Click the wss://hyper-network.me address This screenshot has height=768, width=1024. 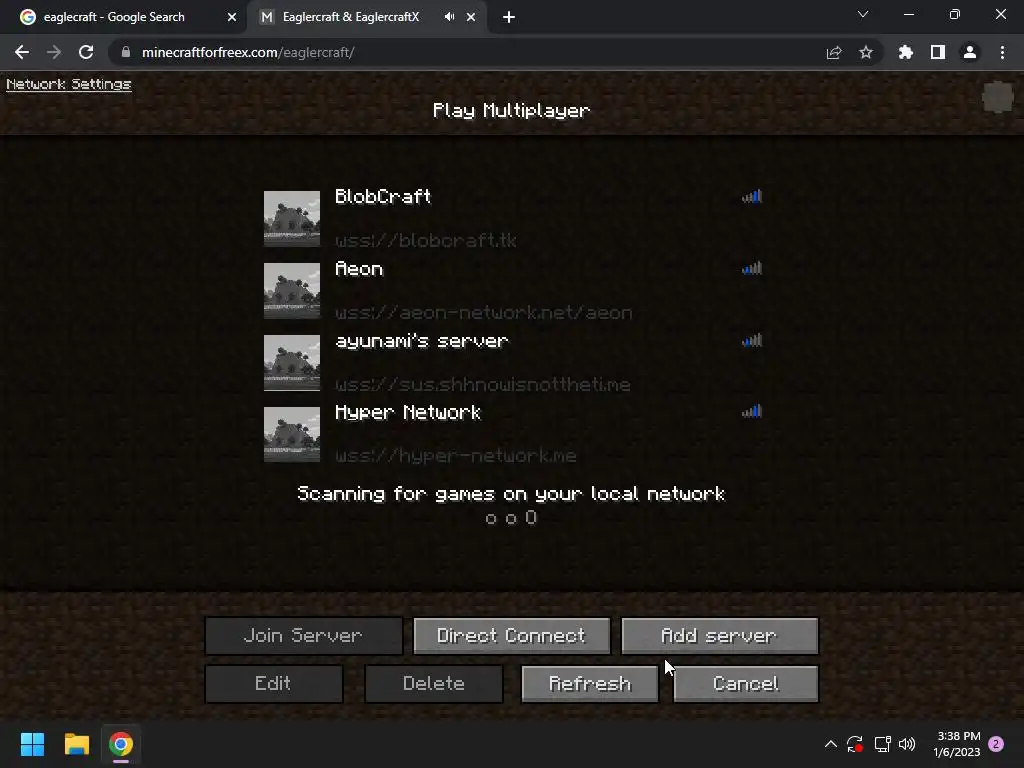(456, 455)
